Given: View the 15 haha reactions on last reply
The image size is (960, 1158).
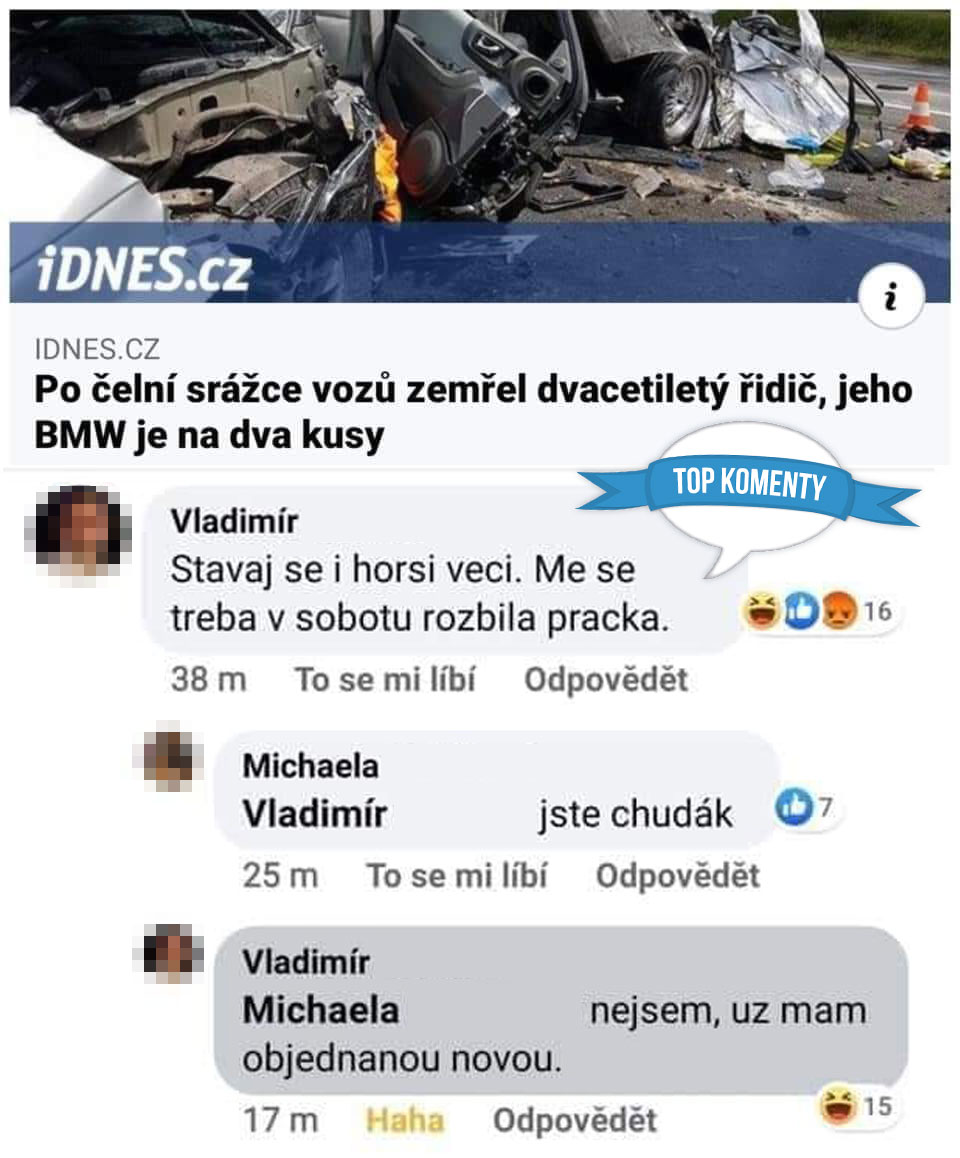Looking at the screenshot, I should (859, 1106).
